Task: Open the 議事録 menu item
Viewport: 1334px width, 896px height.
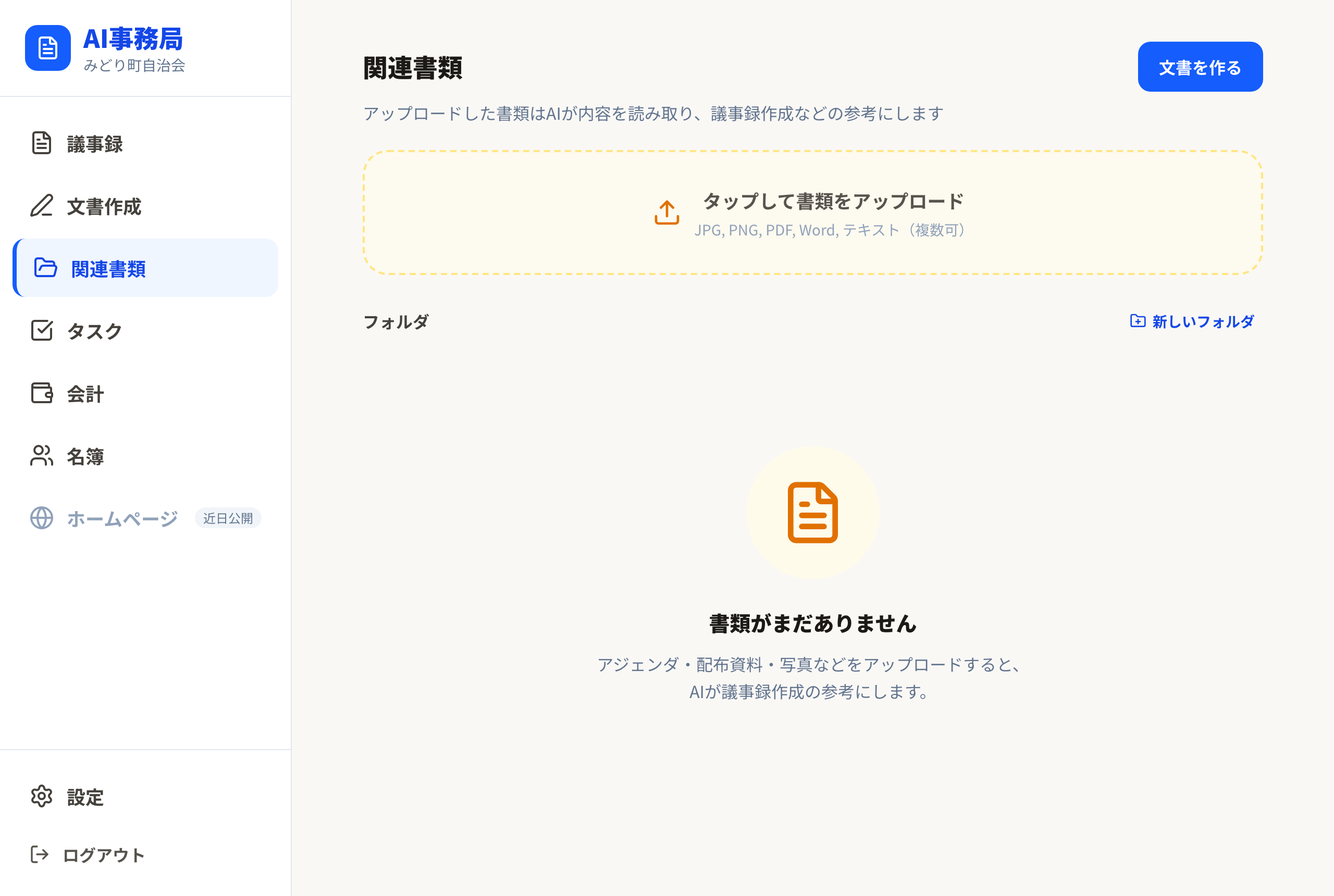Action: (x=145, y=143)
